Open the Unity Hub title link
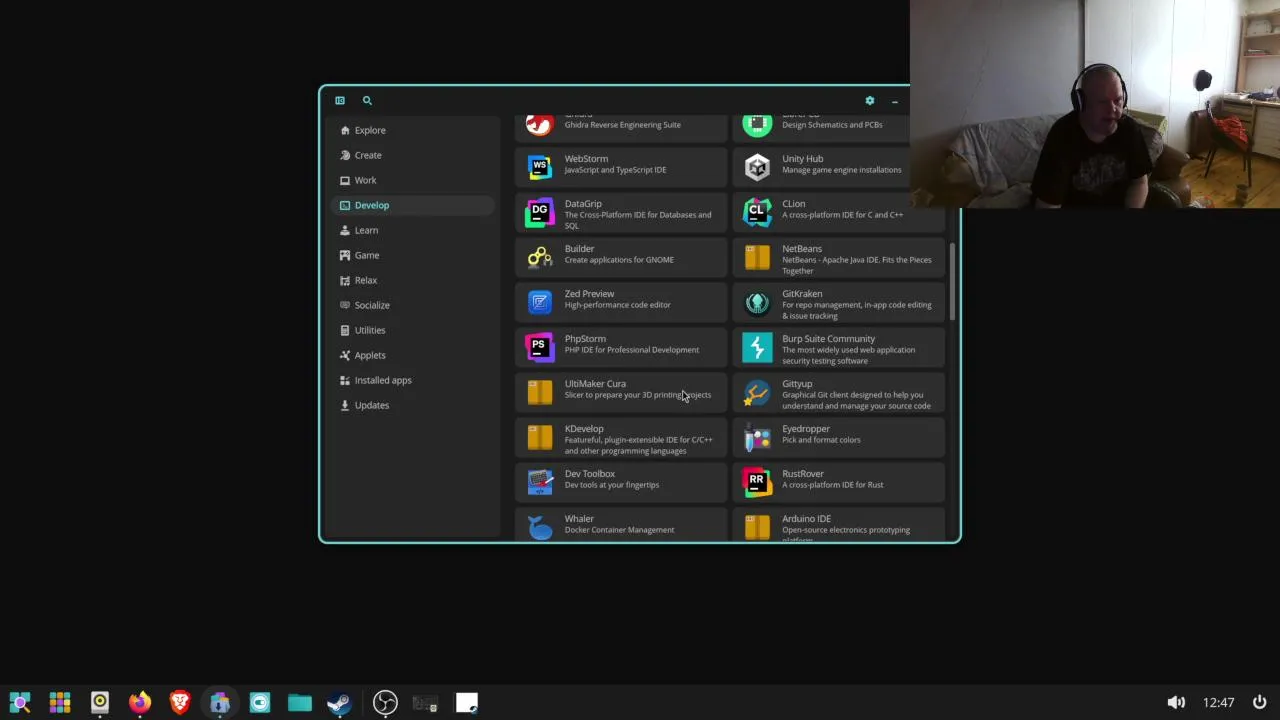This screenshot has width=1280, height=720. click(x=802, y=158)
